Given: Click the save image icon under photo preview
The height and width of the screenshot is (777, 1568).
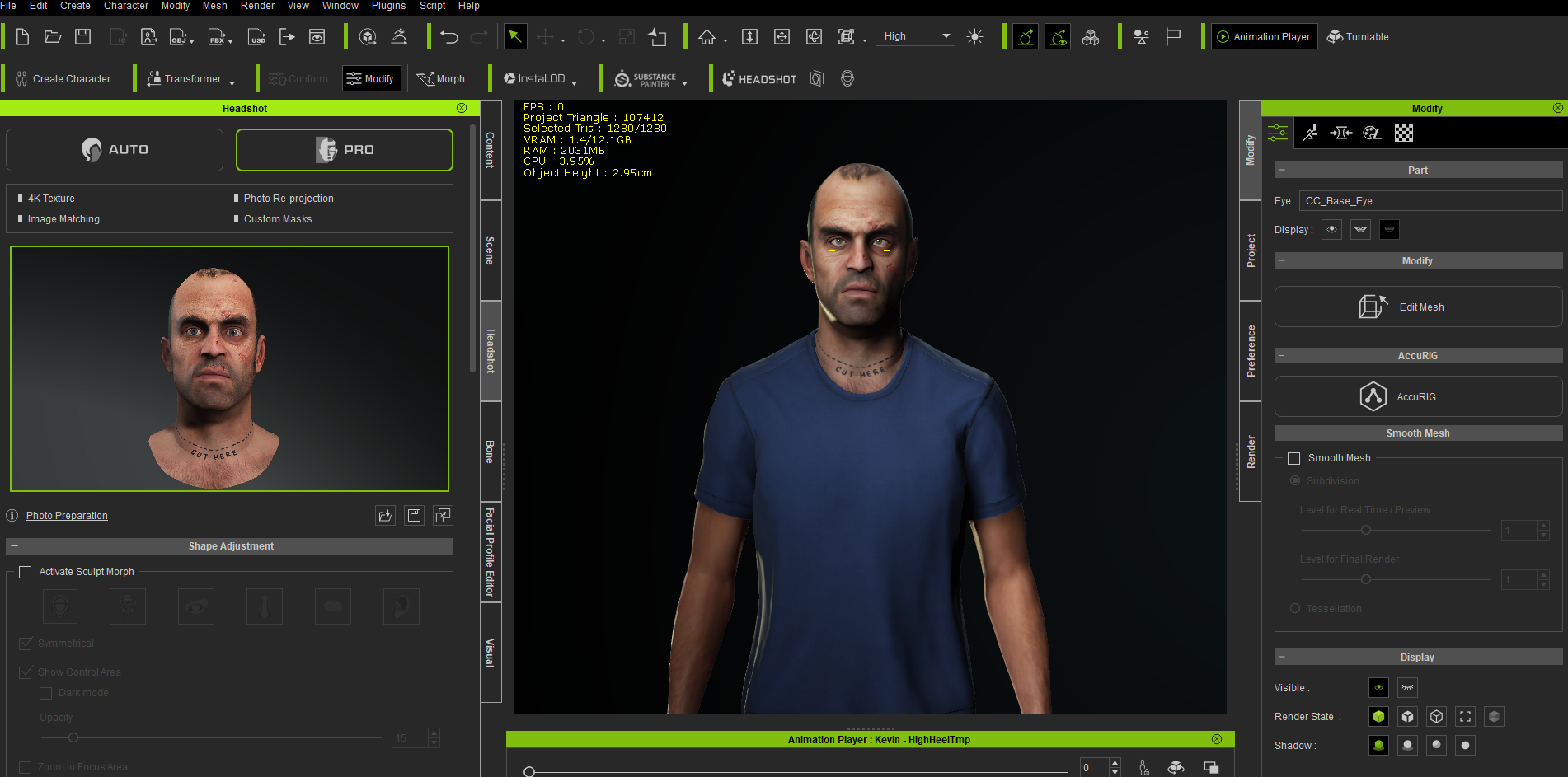Looking at the screenshot, I should pyautogui.click(x=415, y=516).
